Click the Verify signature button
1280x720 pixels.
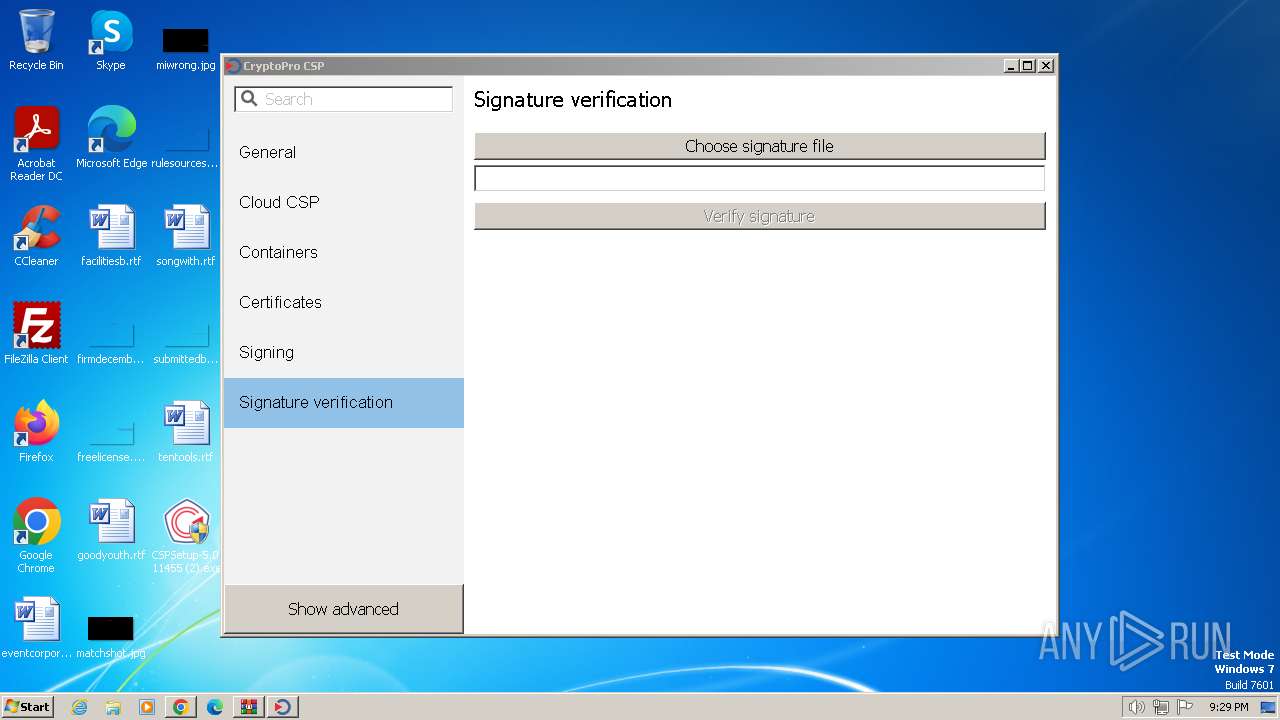759,216
